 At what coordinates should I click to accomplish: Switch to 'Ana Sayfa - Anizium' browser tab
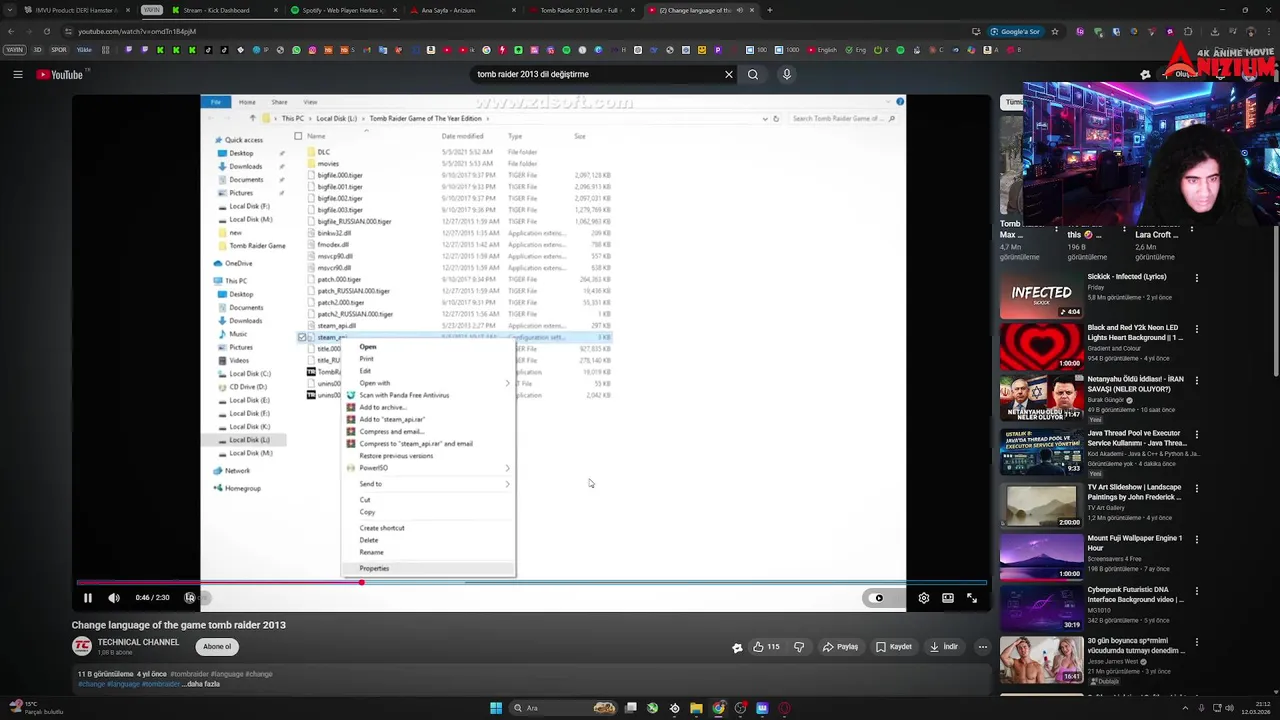pos(462,10)
